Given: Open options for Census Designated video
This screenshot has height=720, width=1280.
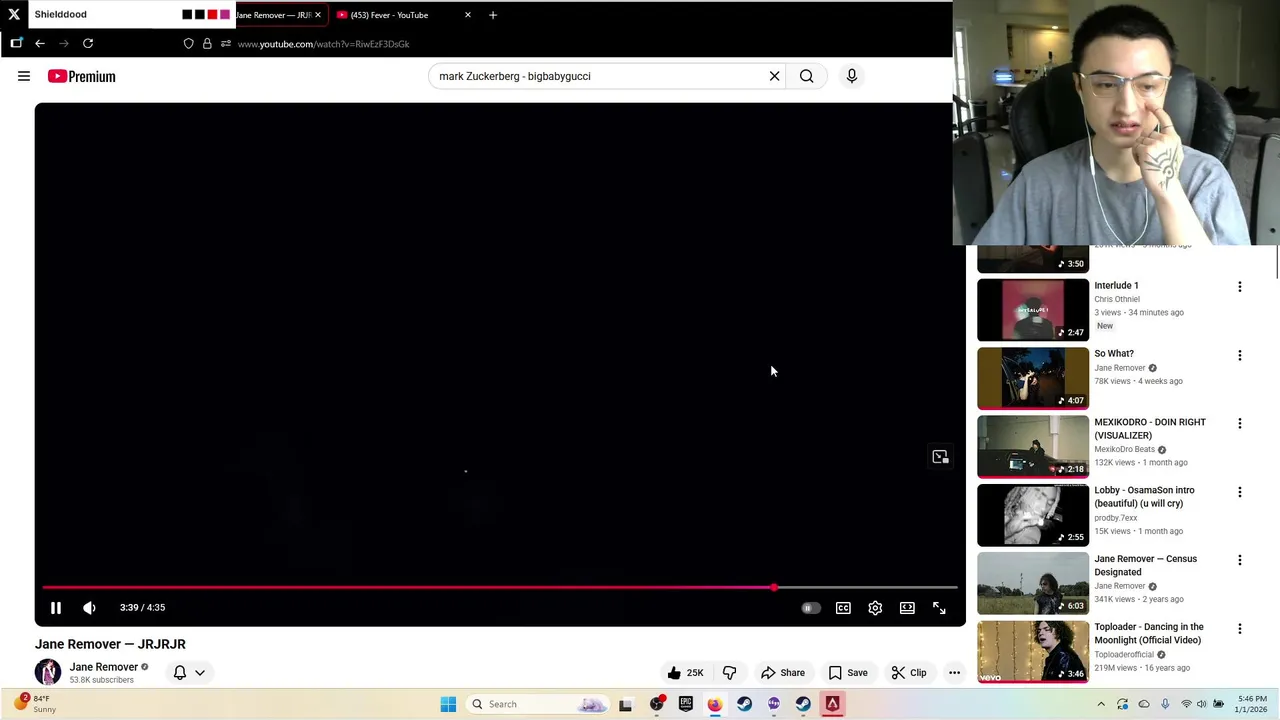Looking at the screenshot, I should click(1240, 560).
